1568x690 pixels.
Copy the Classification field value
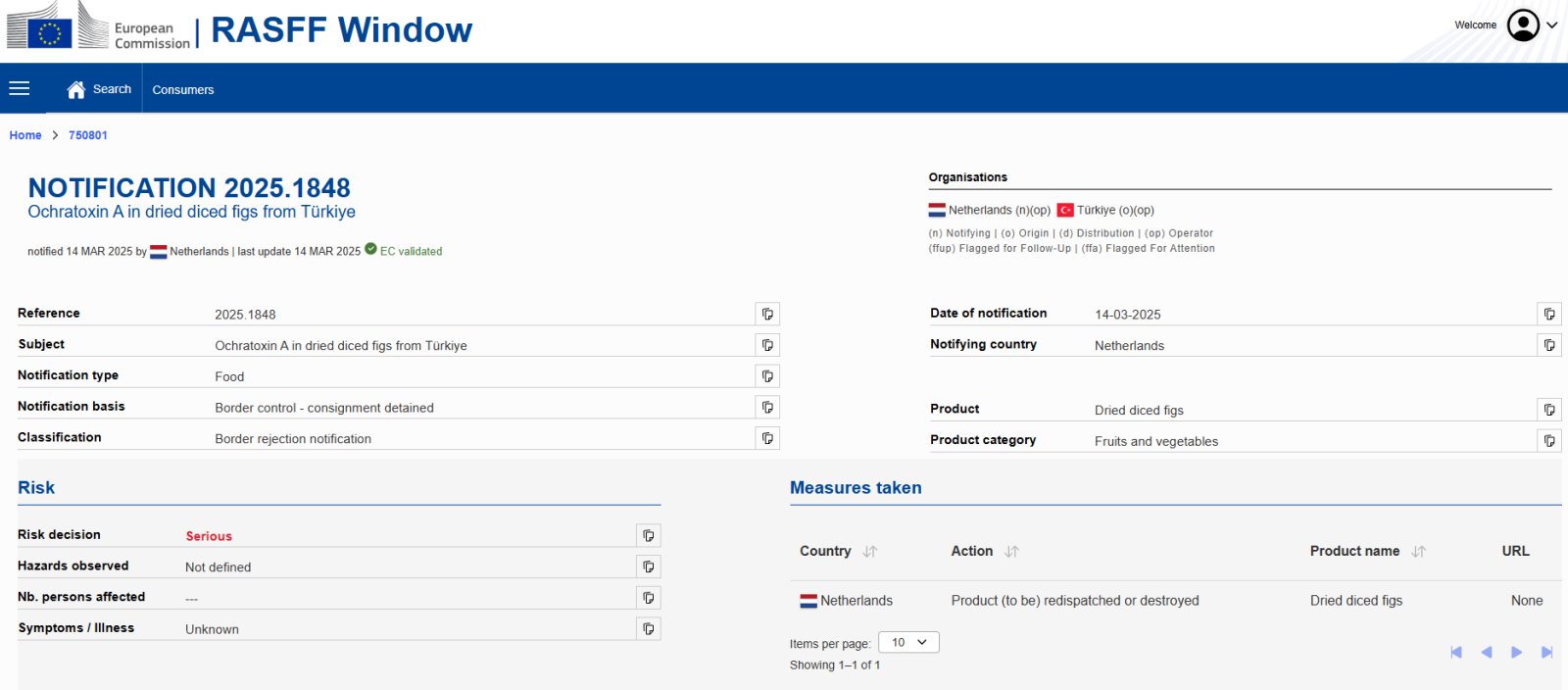[x=767, y=438]
